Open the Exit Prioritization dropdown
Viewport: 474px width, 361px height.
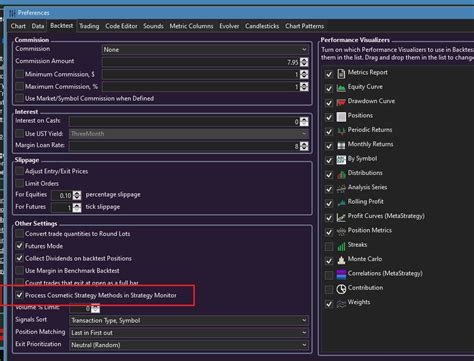click(189, 345)
